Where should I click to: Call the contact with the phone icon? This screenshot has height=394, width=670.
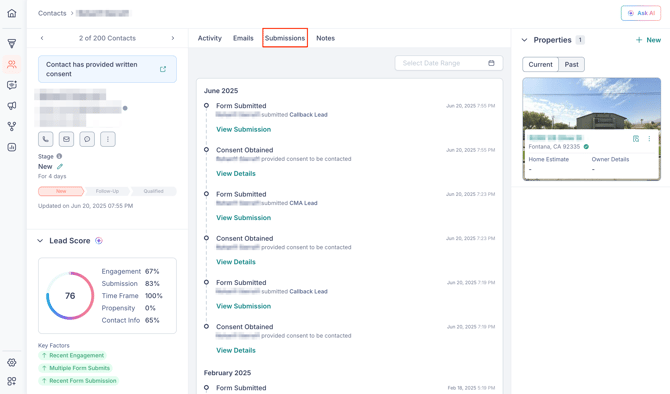click(x=46, y=139)
